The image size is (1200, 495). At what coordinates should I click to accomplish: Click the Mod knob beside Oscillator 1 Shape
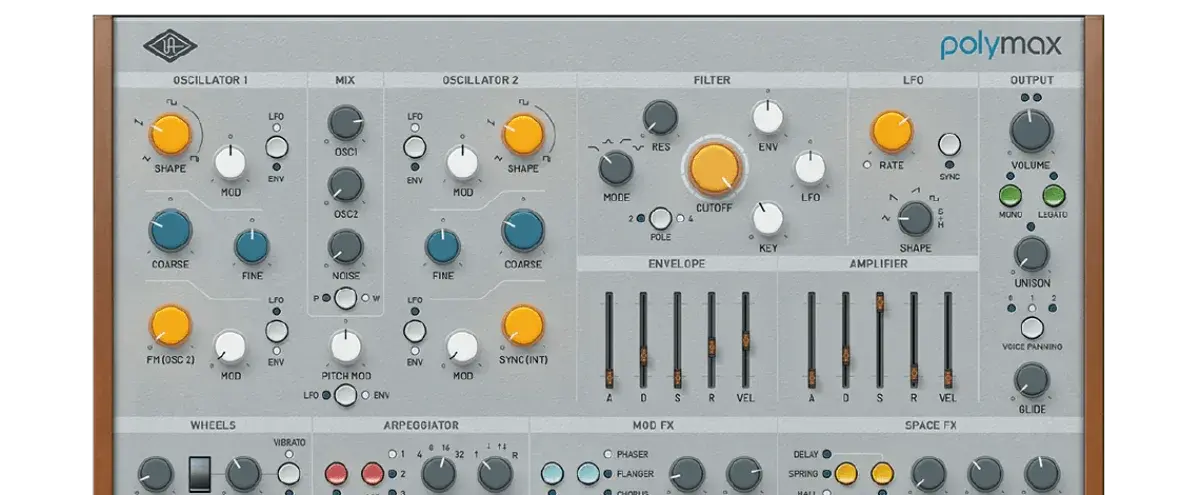click(x=229, y=163)
